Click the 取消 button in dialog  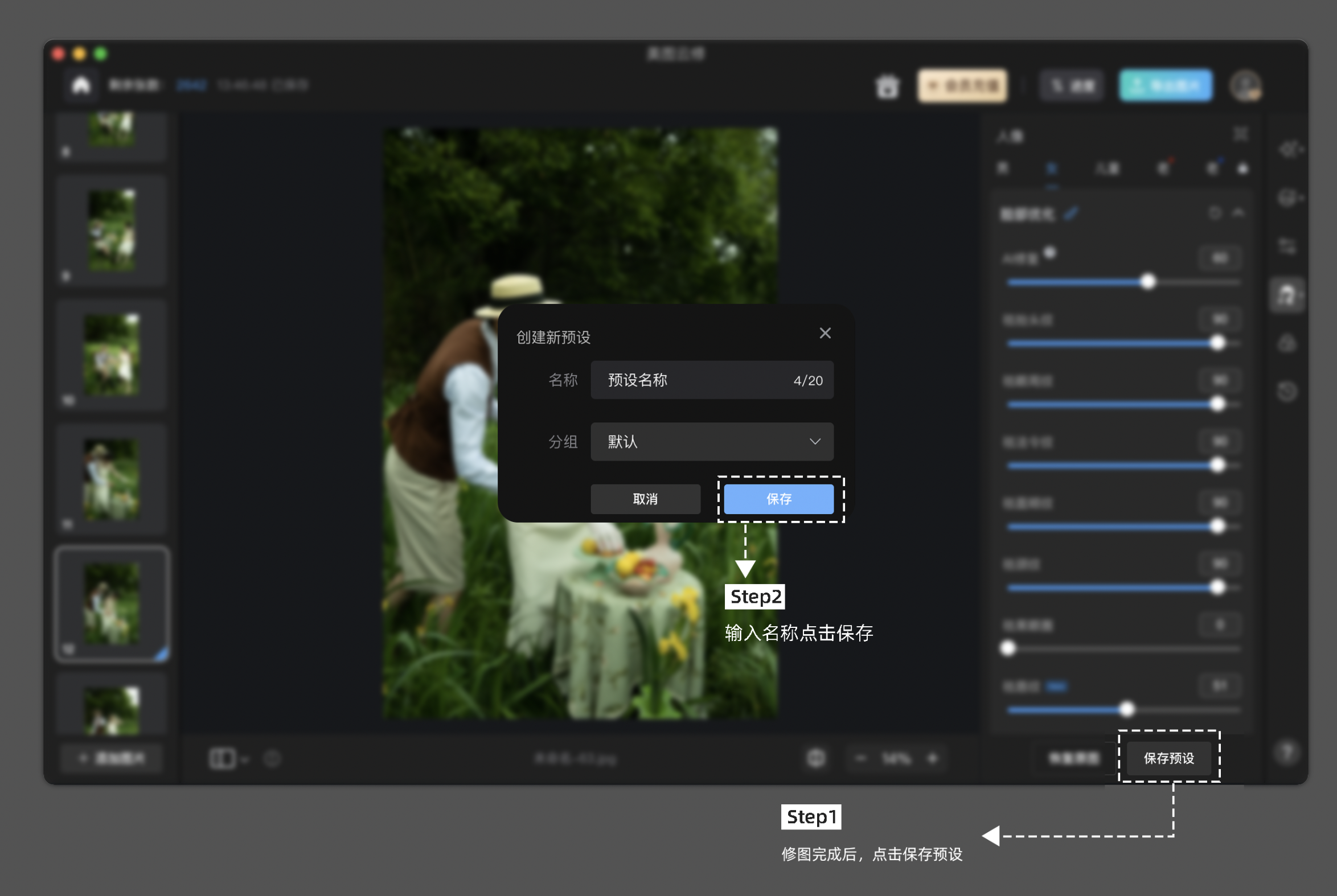pyautogui.click(x=645, y=499)
